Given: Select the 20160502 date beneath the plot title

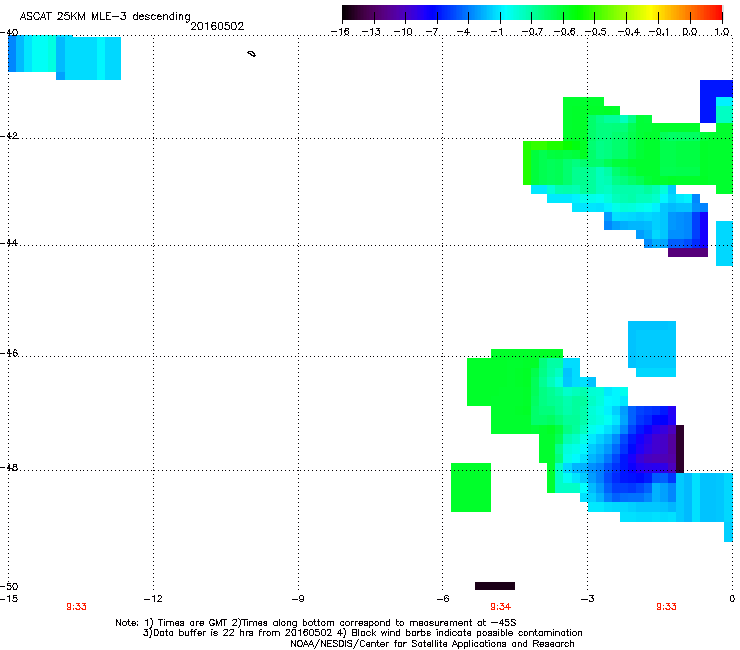Looking at the screenshot, I should [217, 26].
